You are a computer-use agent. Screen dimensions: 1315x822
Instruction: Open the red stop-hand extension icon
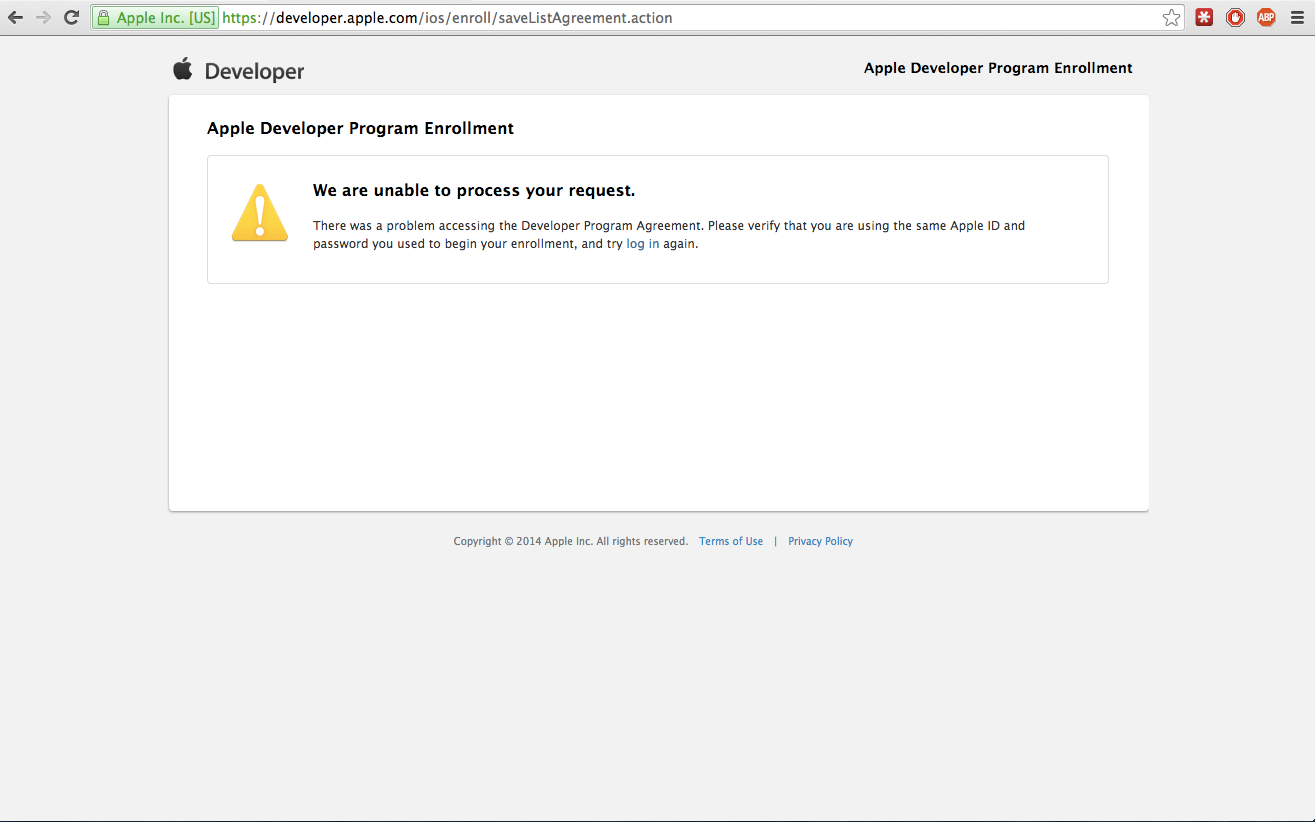click(x=1235, y=17)
